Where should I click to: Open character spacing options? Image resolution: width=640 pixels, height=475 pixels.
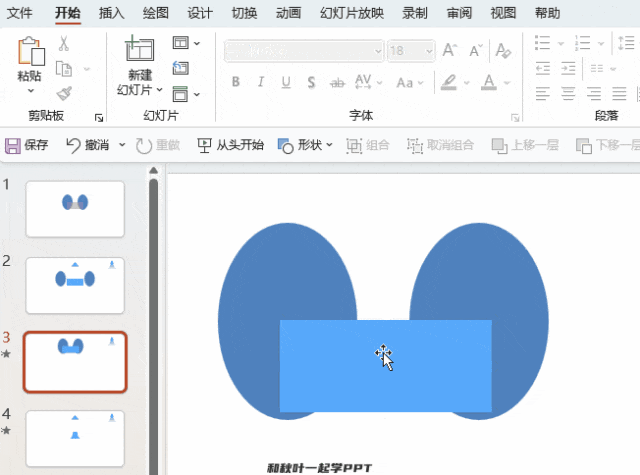tap(368, 82)
